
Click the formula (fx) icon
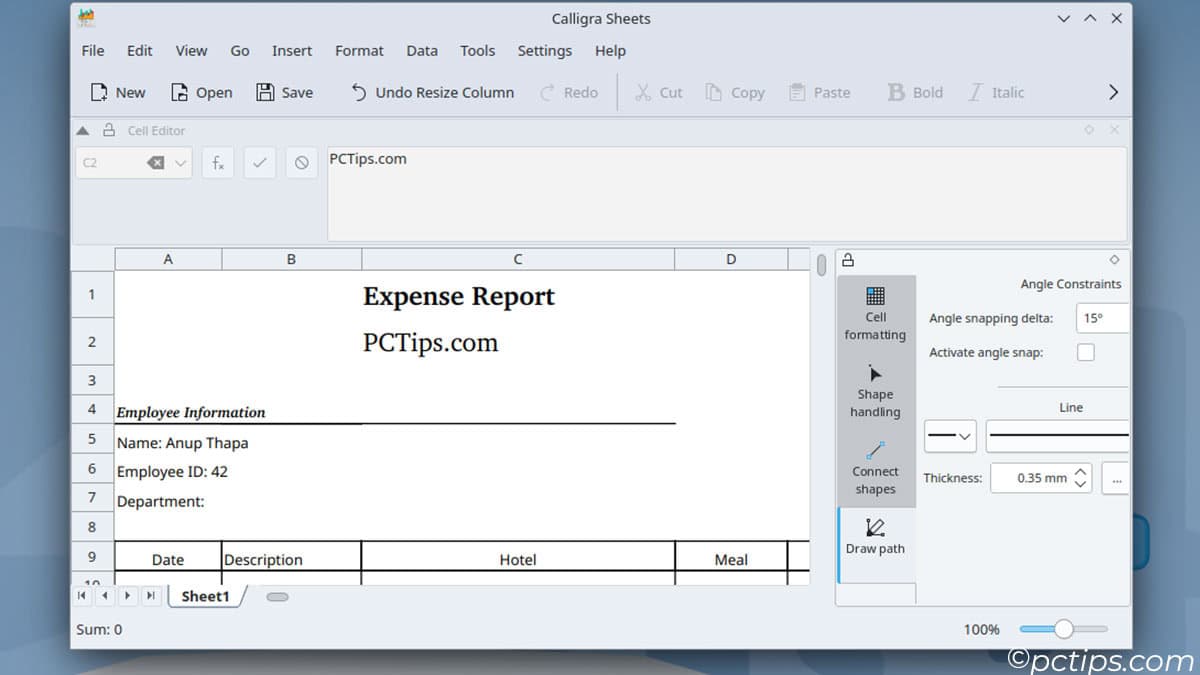[x=217, y=162]
